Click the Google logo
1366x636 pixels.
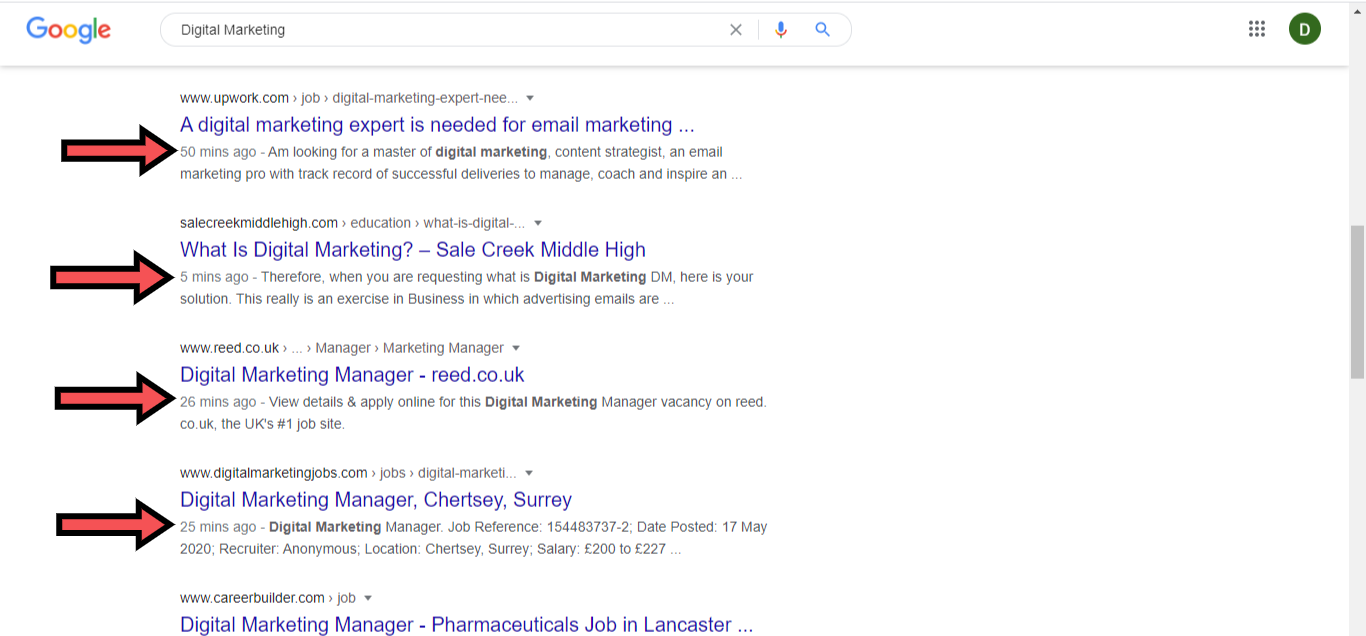coord(68,30)
